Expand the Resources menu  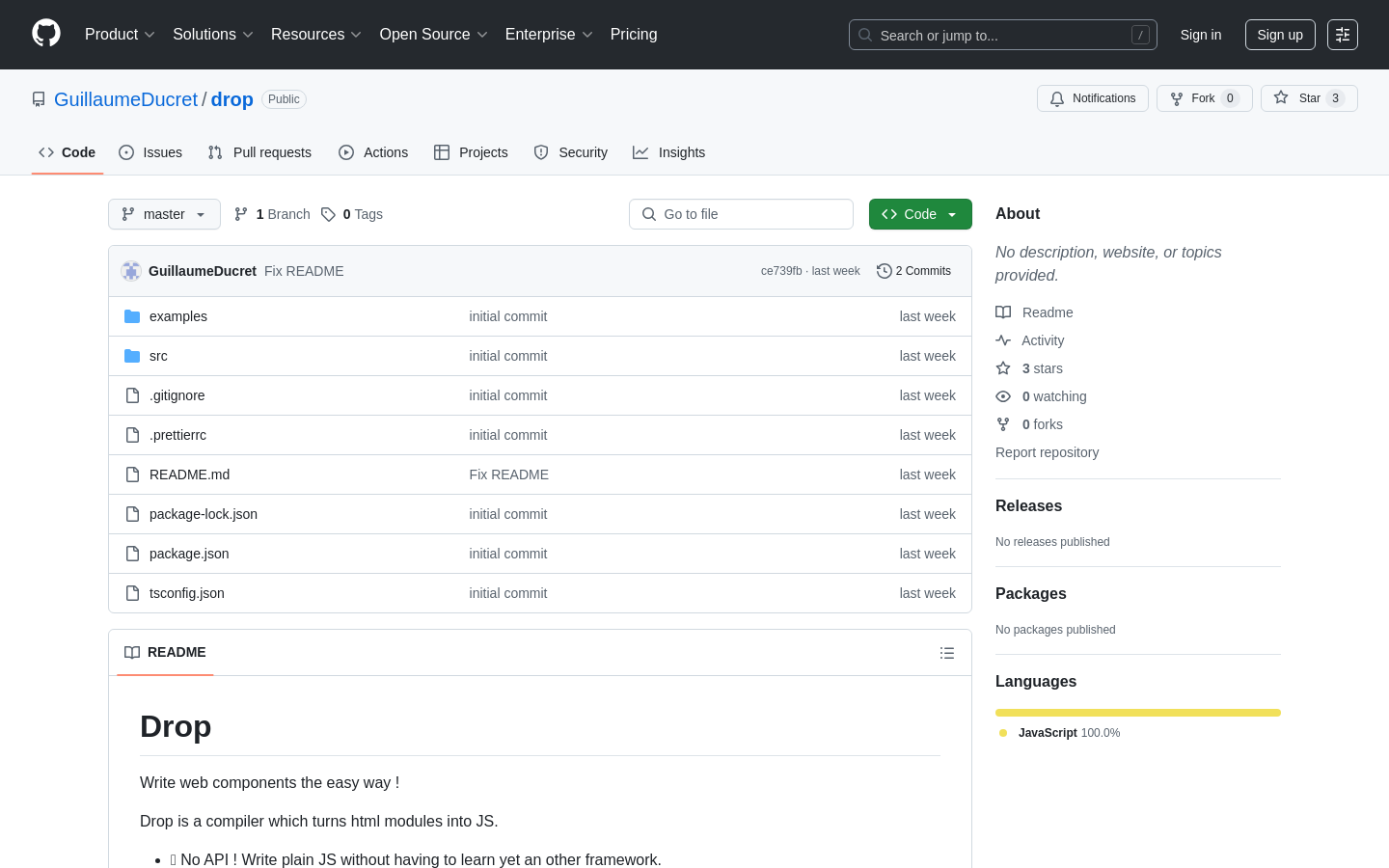[316, 35]
